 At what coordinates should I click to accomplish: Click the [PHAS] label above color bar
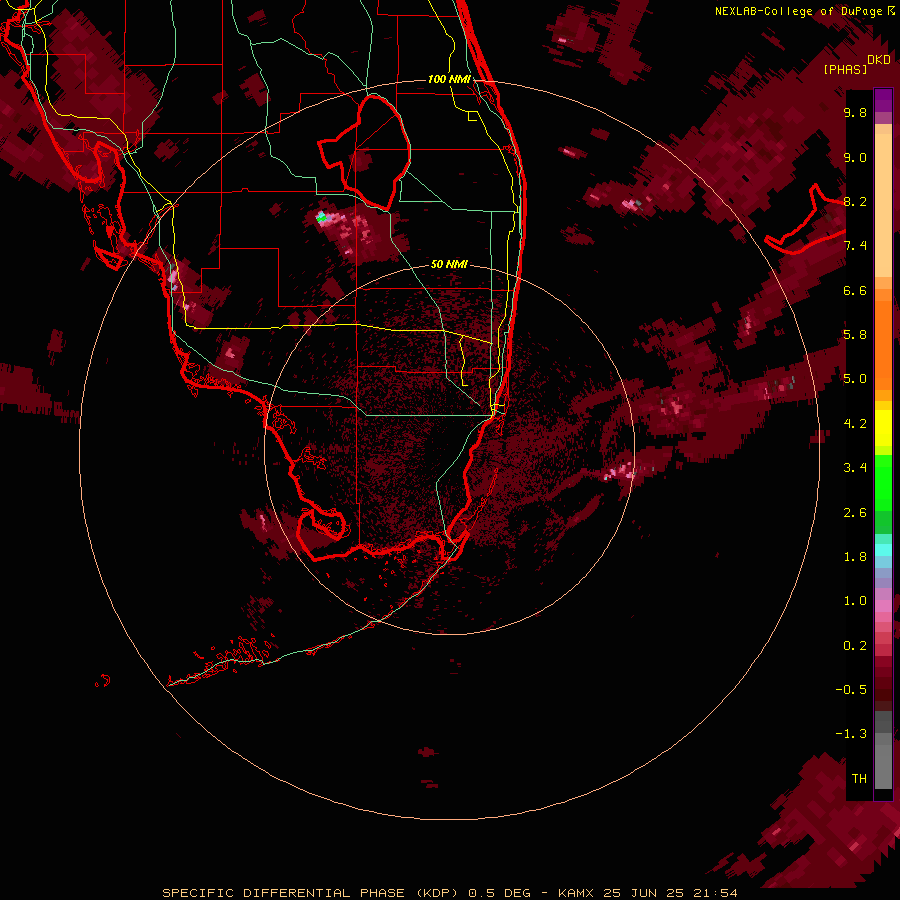[x=845, y=70]
